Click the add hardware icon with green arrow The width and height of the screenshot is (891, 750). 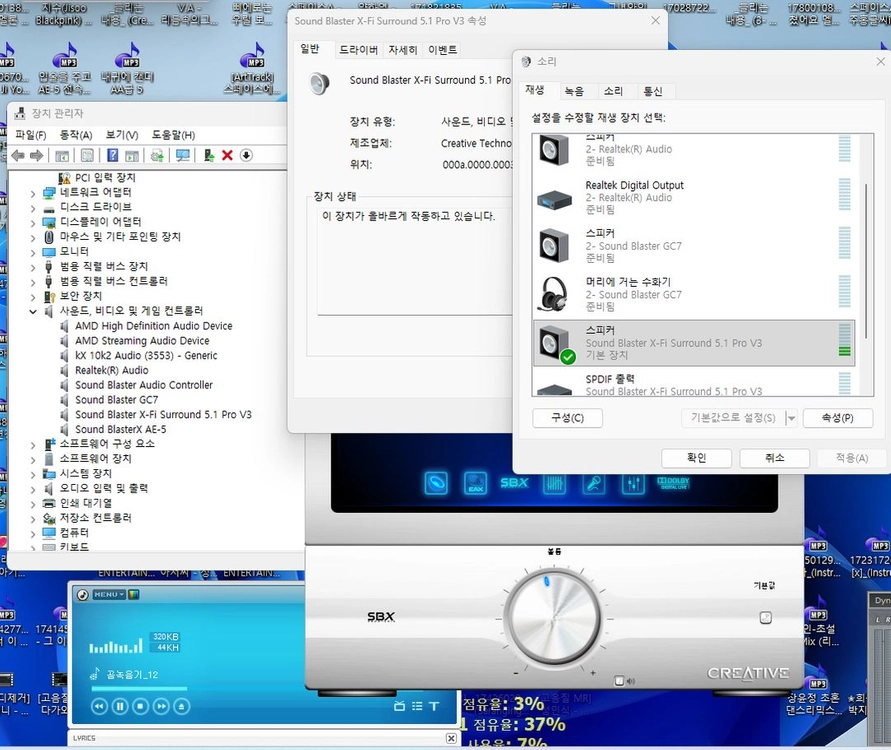209,155
